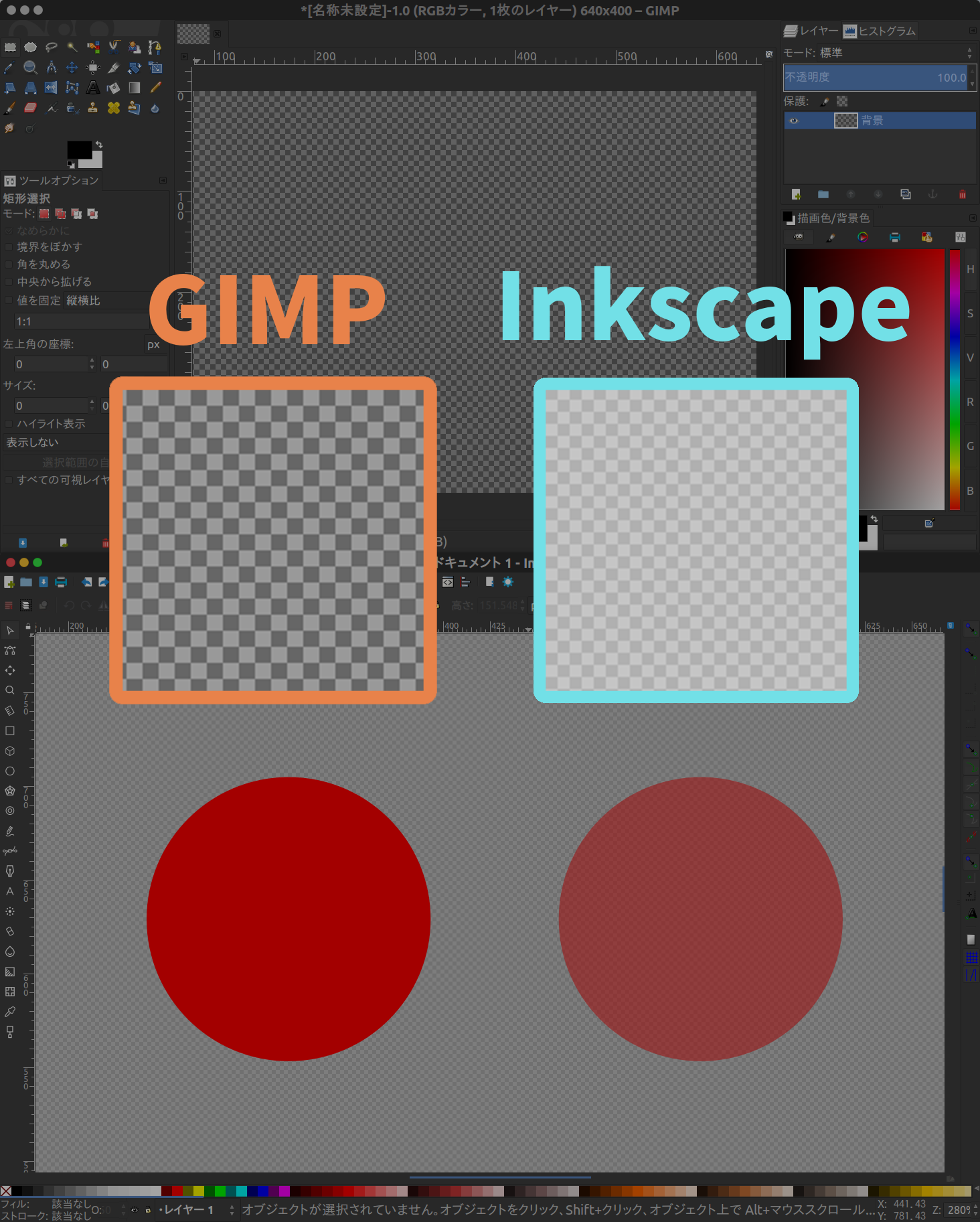The height and width of the screenshot is (1222, 980).
Task: Click the 背景 layer thumbnail
Action: pyautogui.click(x=845, y=121)
